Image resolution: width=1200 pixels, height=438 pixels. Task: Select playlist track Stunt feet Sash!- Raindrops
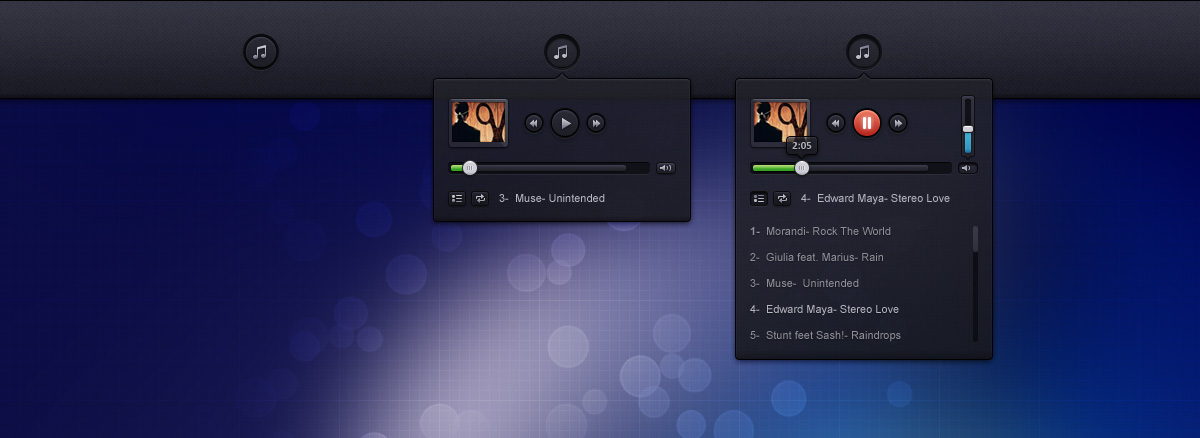pos(833,335)
